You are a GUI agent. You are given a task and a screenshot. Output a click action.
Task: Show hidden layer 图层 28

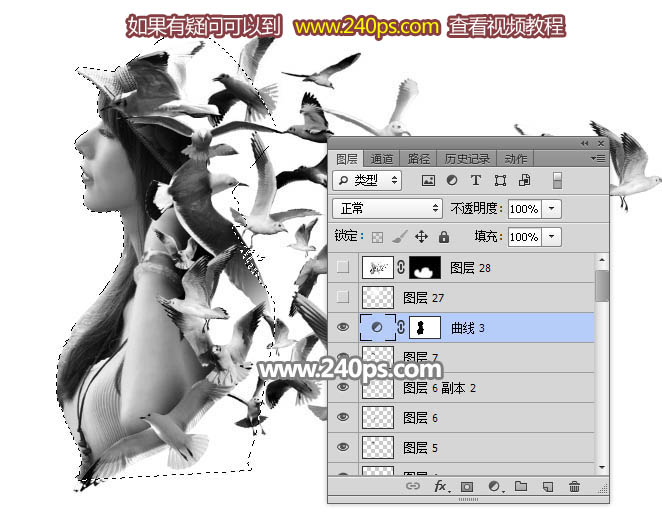click(343, 267)
